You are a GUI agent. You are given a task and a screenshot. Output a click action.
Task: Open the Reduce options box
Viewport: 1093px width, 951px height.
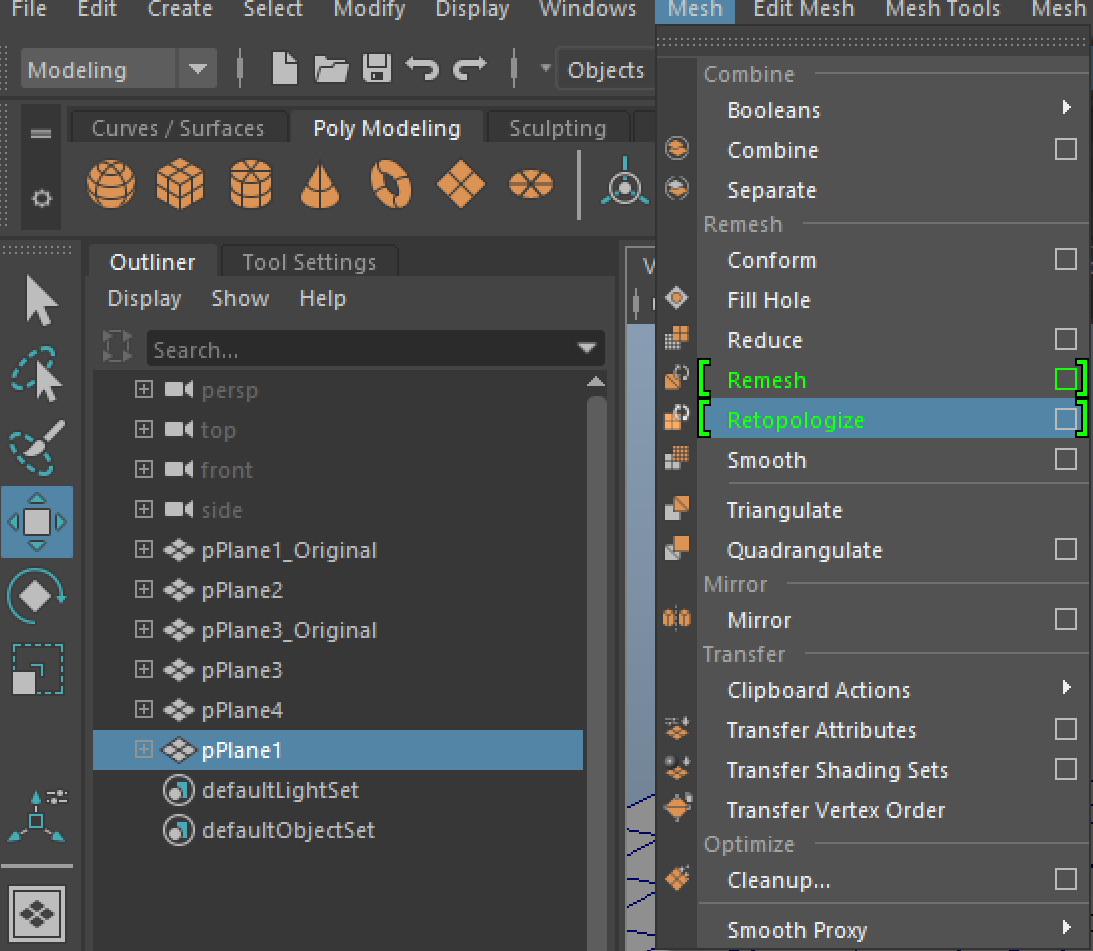[1066, 340]
